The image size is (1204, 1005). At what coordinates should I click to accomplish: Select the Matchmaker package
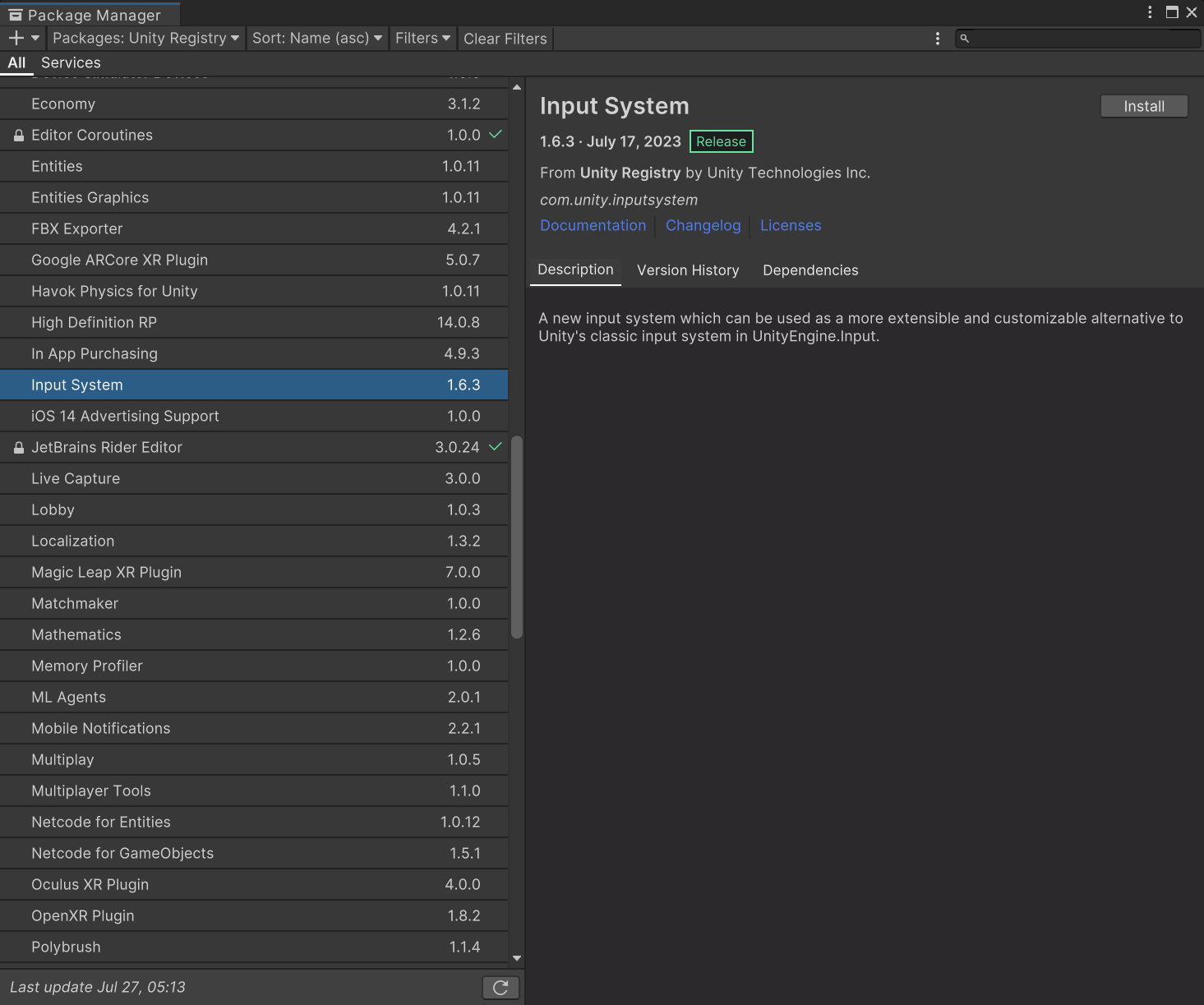[254, 604]
